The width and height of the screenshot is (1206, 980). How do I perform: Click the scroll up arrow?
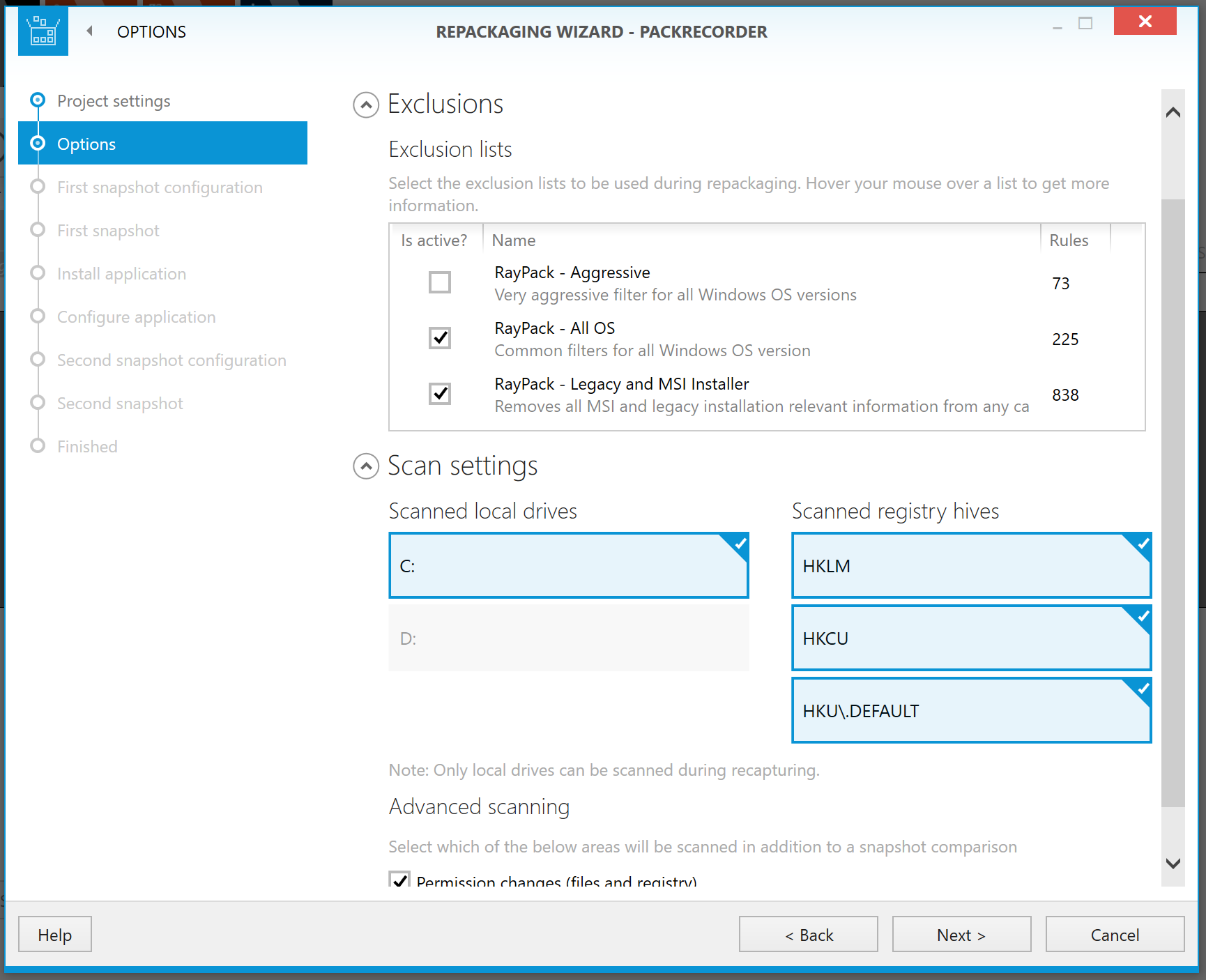[1173, 112]
